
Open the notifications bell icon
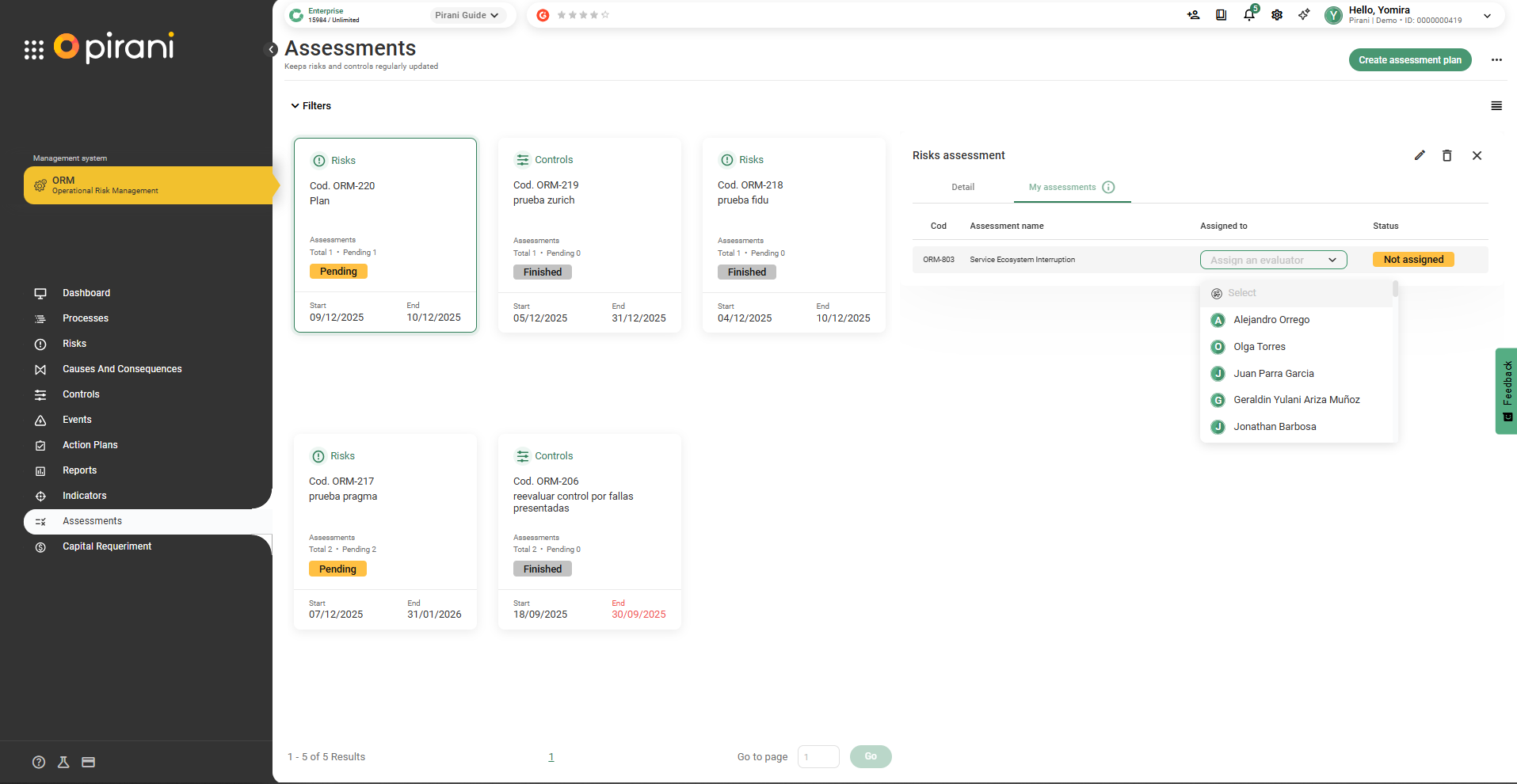point(1248,15)
